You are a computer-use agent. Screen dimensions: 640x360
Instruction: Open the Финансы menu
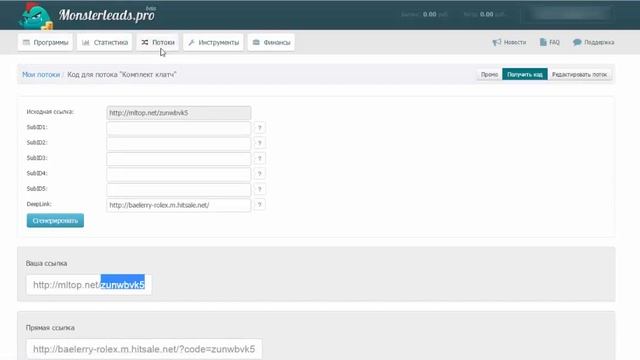(271, 42)
